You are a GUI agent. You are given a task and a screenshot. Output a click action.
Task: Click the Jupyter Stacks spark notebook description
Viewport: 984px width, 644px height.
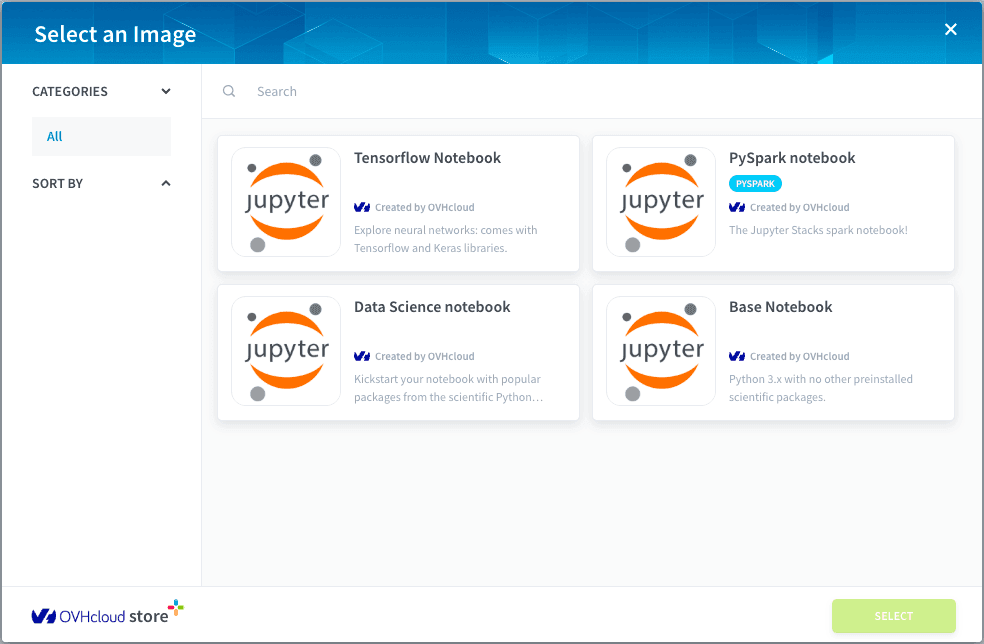(818, 230)
